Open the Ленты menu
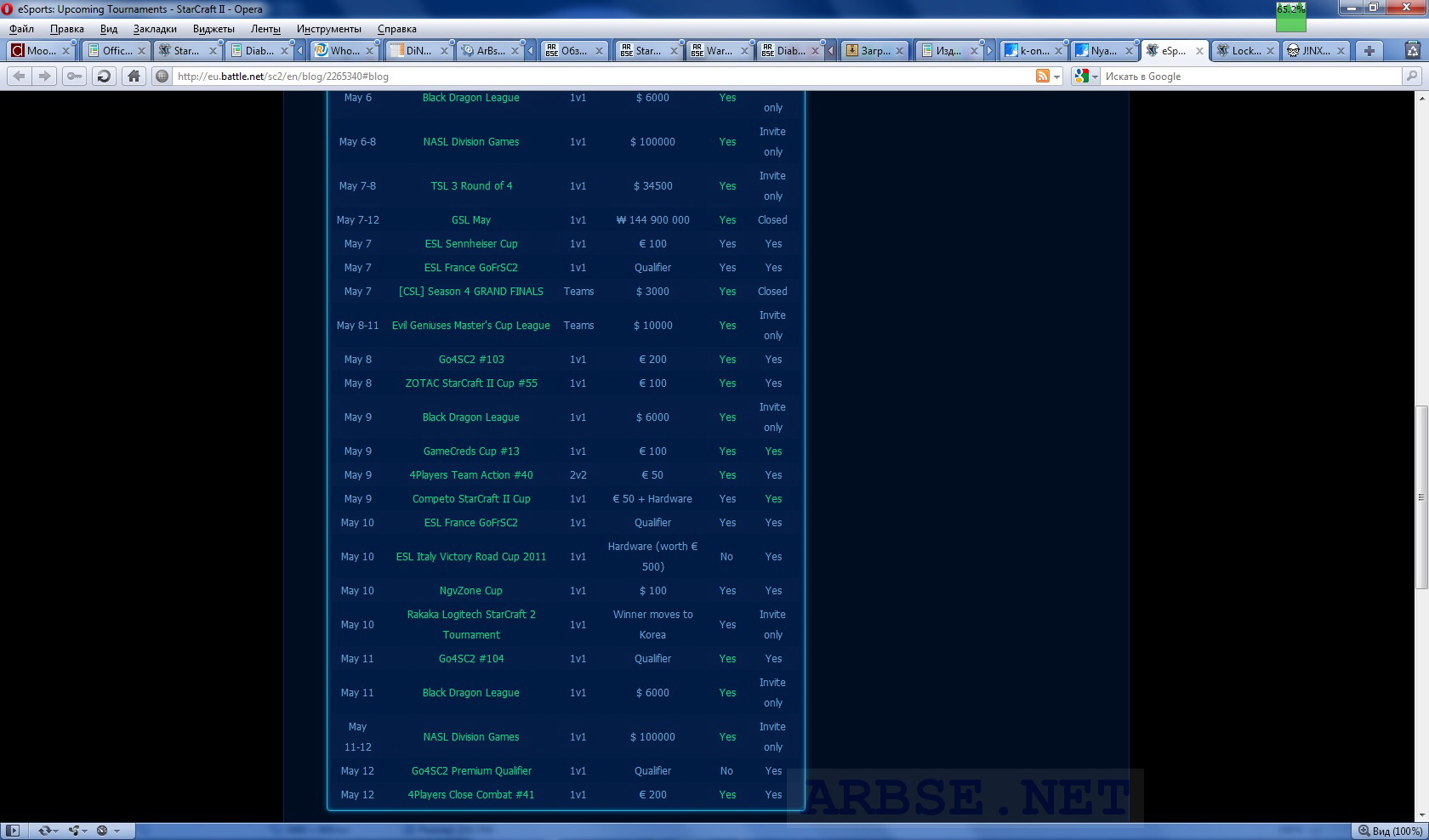The image size is (1429, 840). point(265,29)
